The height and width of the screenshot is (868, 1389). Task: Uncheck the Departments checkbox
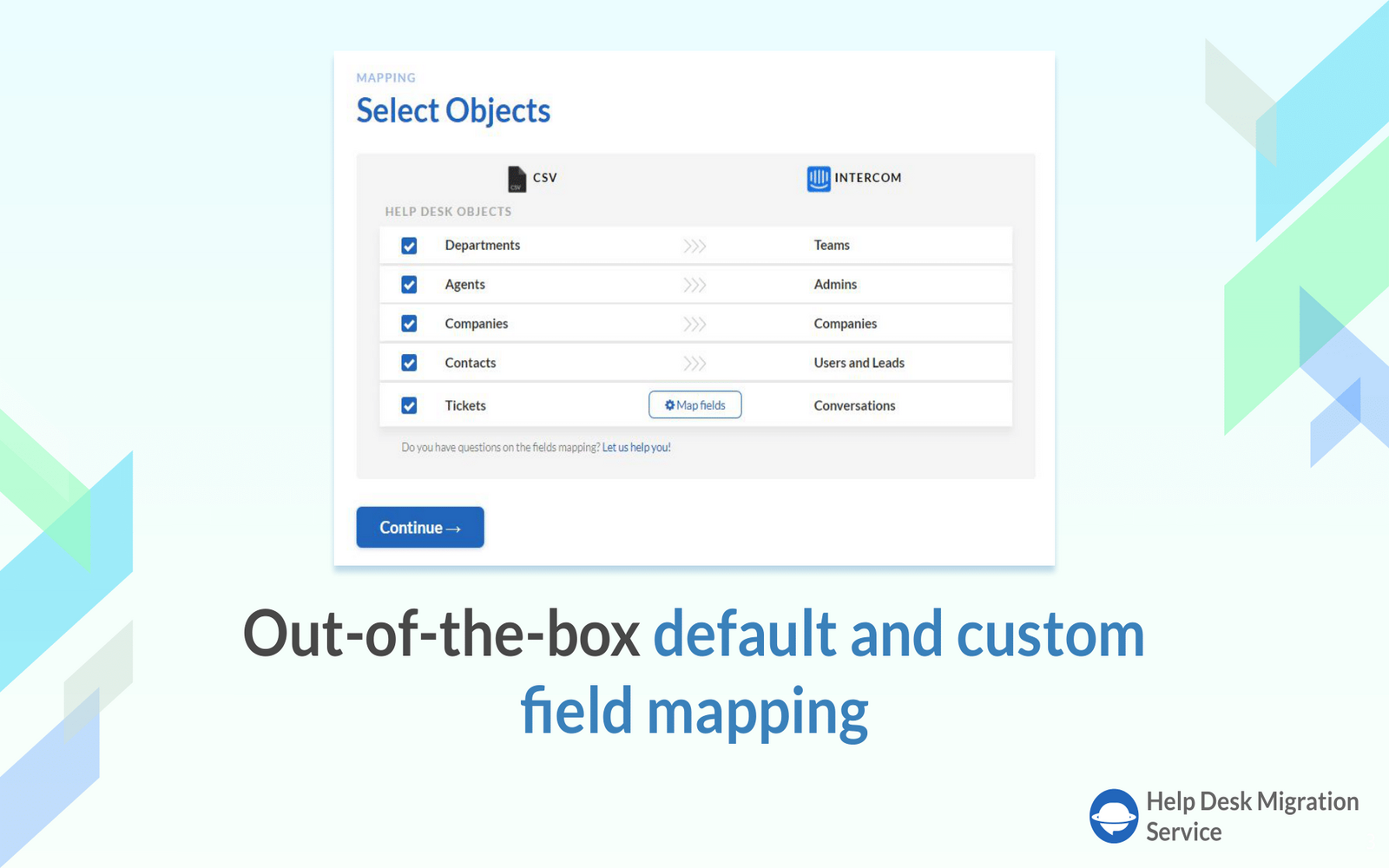point(409,247)
